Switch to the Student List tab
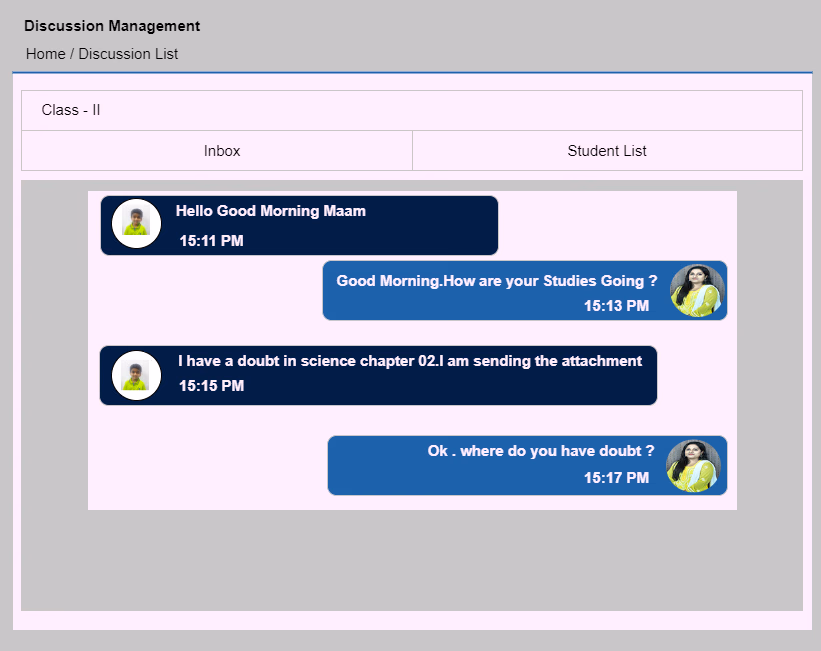Screen dimensions: 821x651 point(607,151)
